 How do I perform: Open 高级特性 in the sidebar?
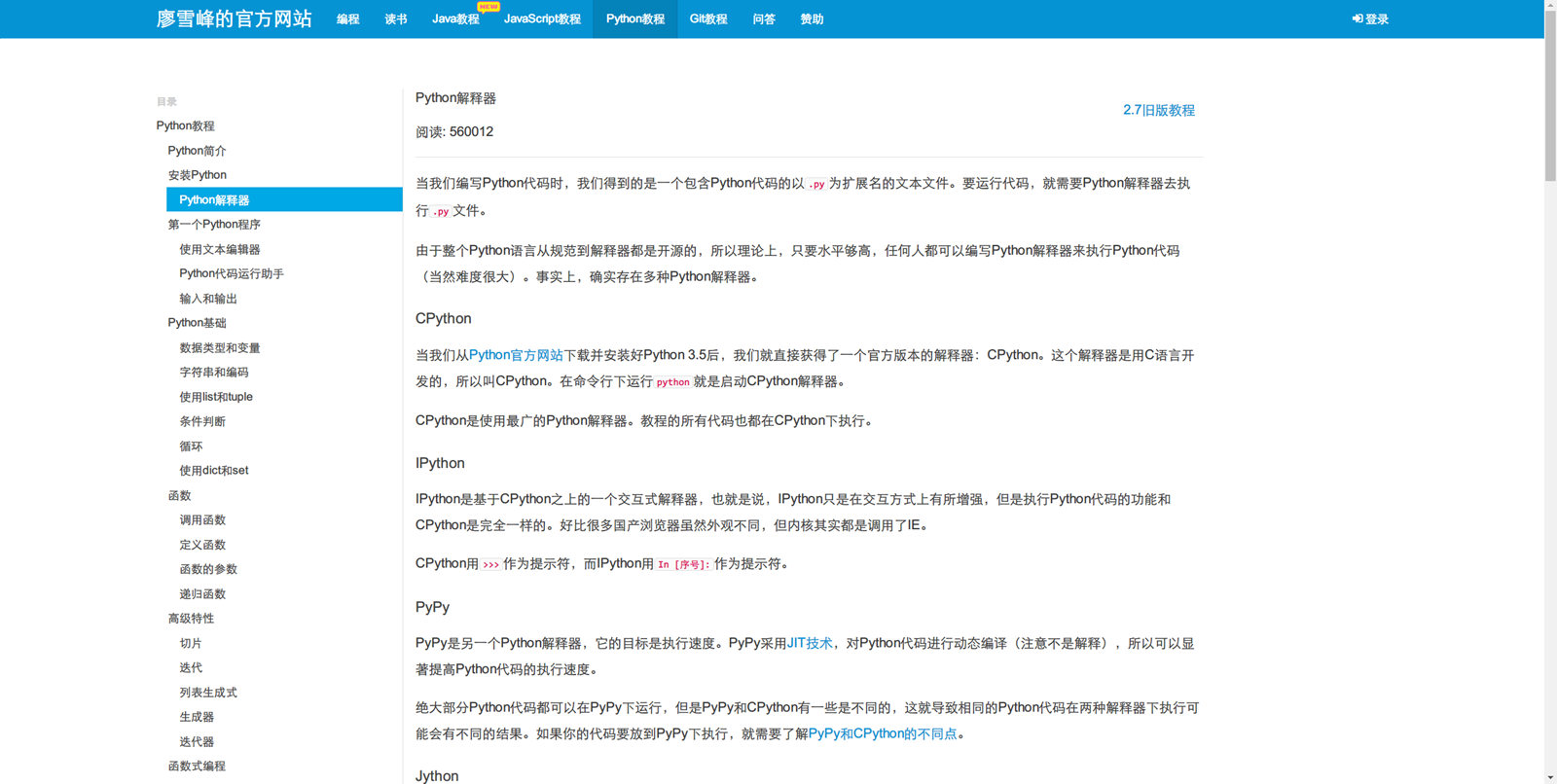pos(191,619)
